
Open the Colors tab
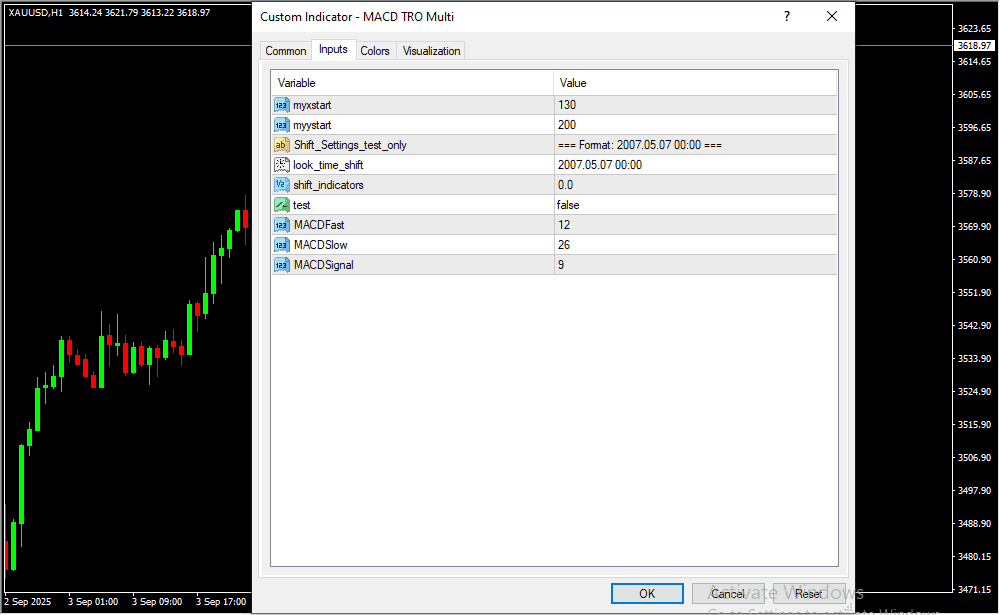(x=375, y=51)
